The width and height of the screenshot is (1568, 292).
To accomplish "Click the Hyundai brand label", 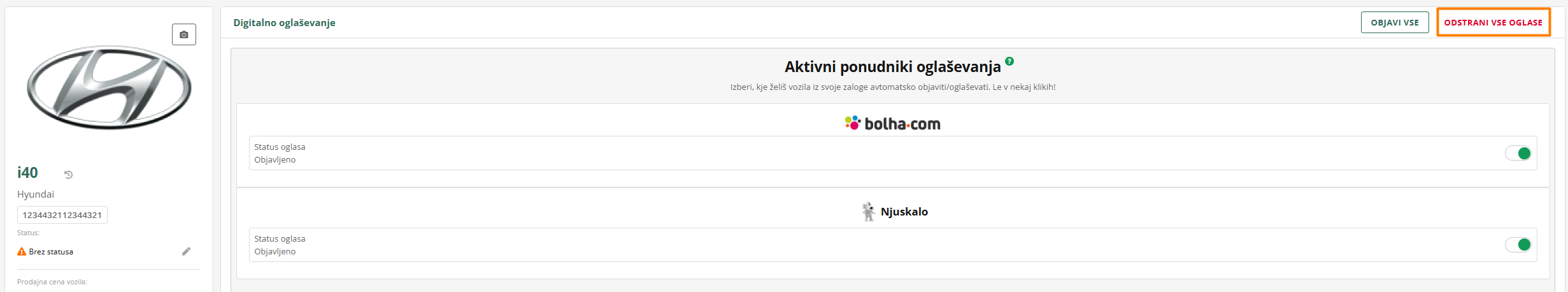I will [36, 194].
